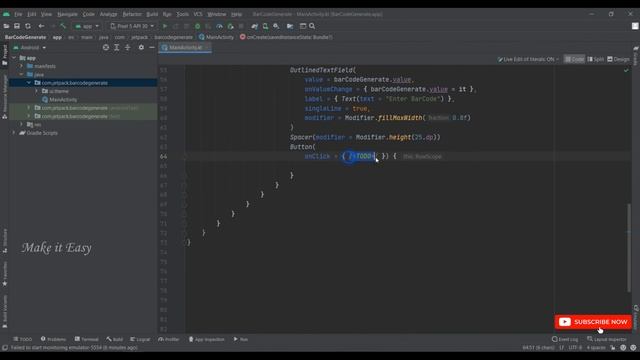Click the Open folder toolbar icon
Viewport: 640px width, 360px height.
(x=6, y=26)
